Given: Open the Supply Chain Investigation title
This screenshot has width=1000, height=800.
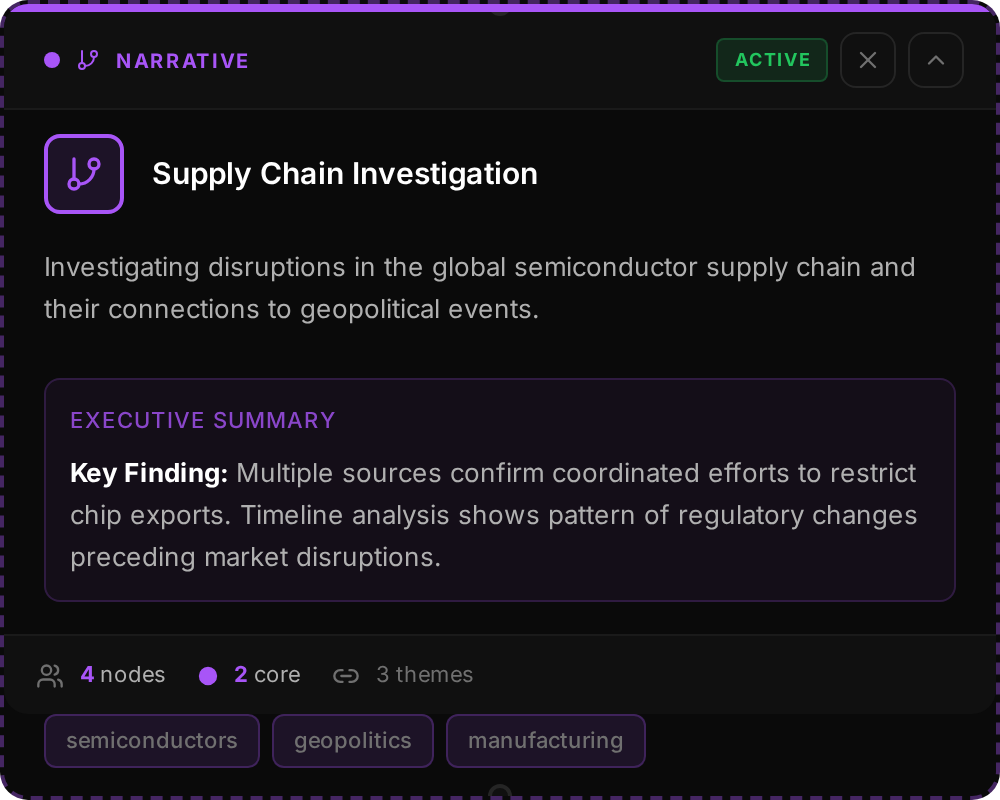Looking at the screenshot, I should (345, 174).
